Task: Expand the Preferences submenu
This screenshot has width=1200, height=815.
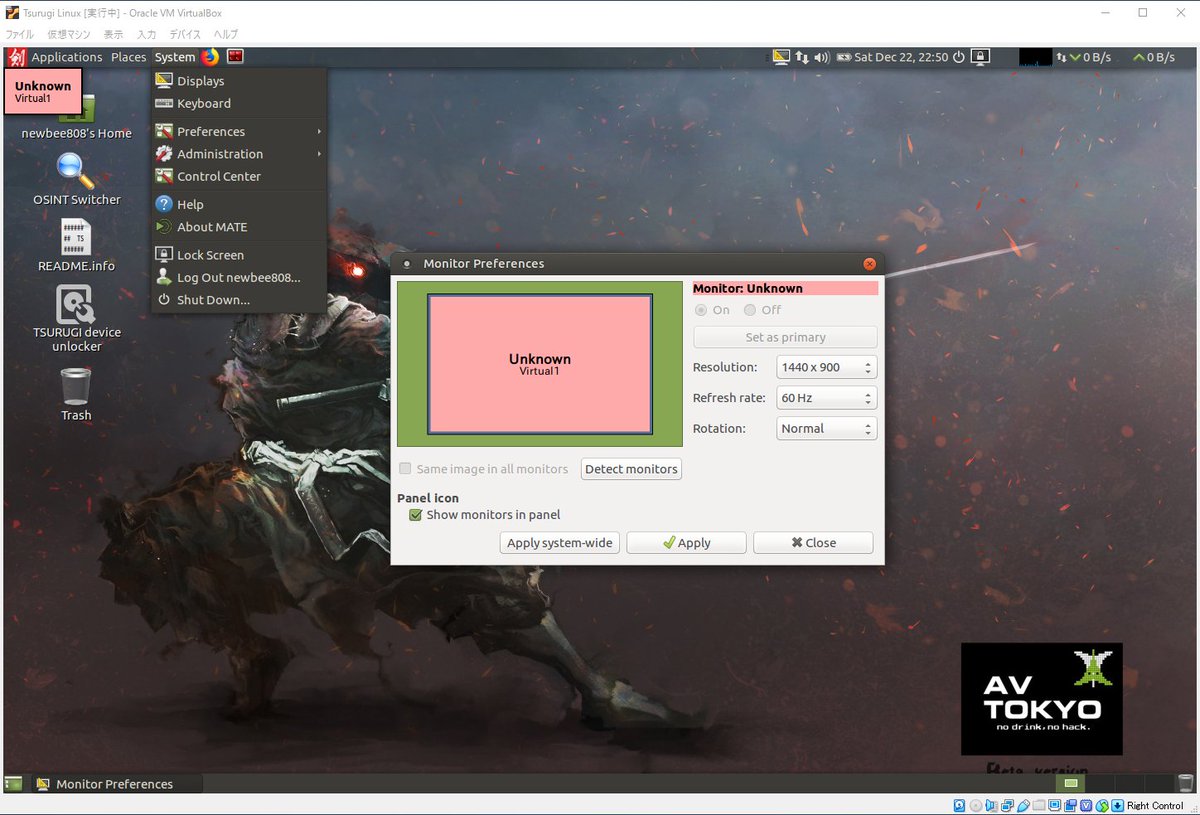Action: point(209,131)
